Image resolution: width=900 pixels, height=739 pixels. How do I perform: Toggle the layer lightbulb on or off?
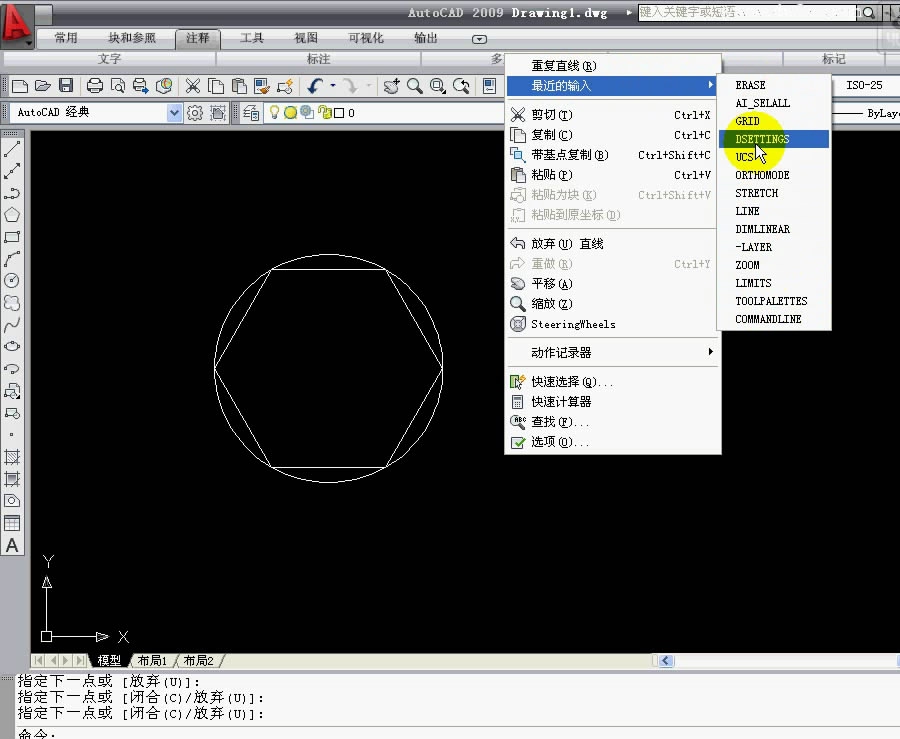272,112
